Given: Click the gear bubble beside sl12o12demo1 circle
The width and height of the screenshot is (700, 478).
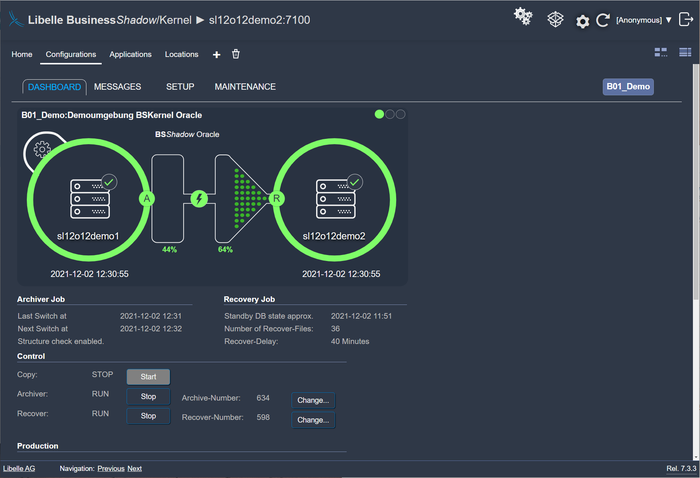Looking at the screenshot, I should click(41, 149).
